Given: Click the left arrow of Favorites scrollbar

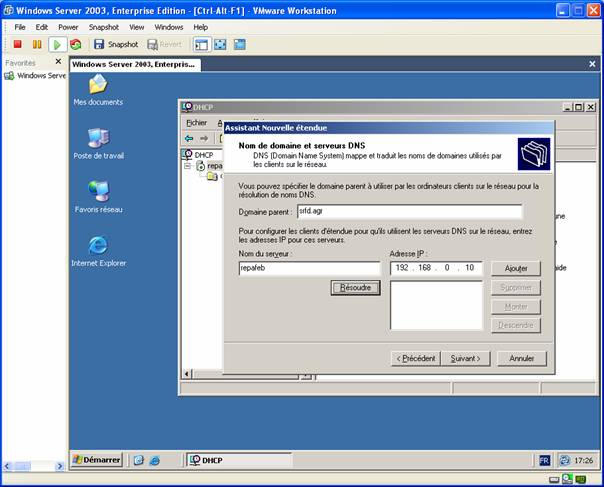Looking at the screenshot, I should coord(7,466).
